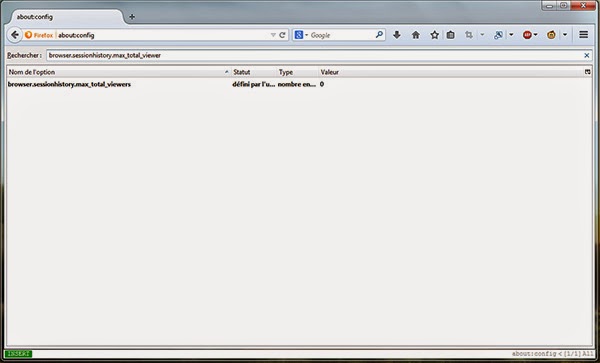
Task: Open the Greasemonkey dropdown arrow
Action: click(565, 35)
